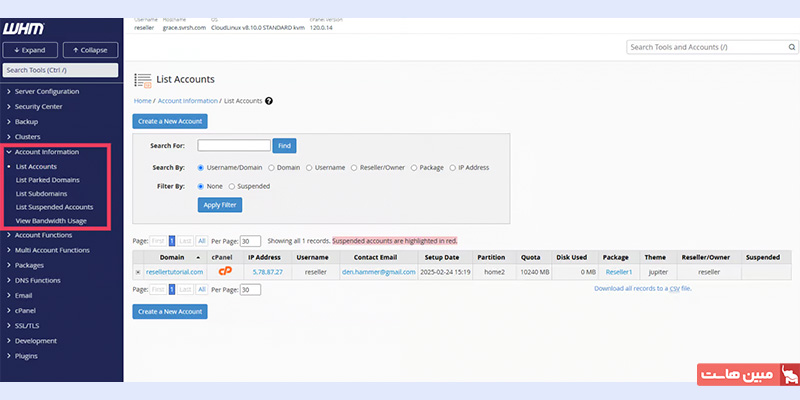
Task: Collapse the Account Information section
Action: pos(46,152)
